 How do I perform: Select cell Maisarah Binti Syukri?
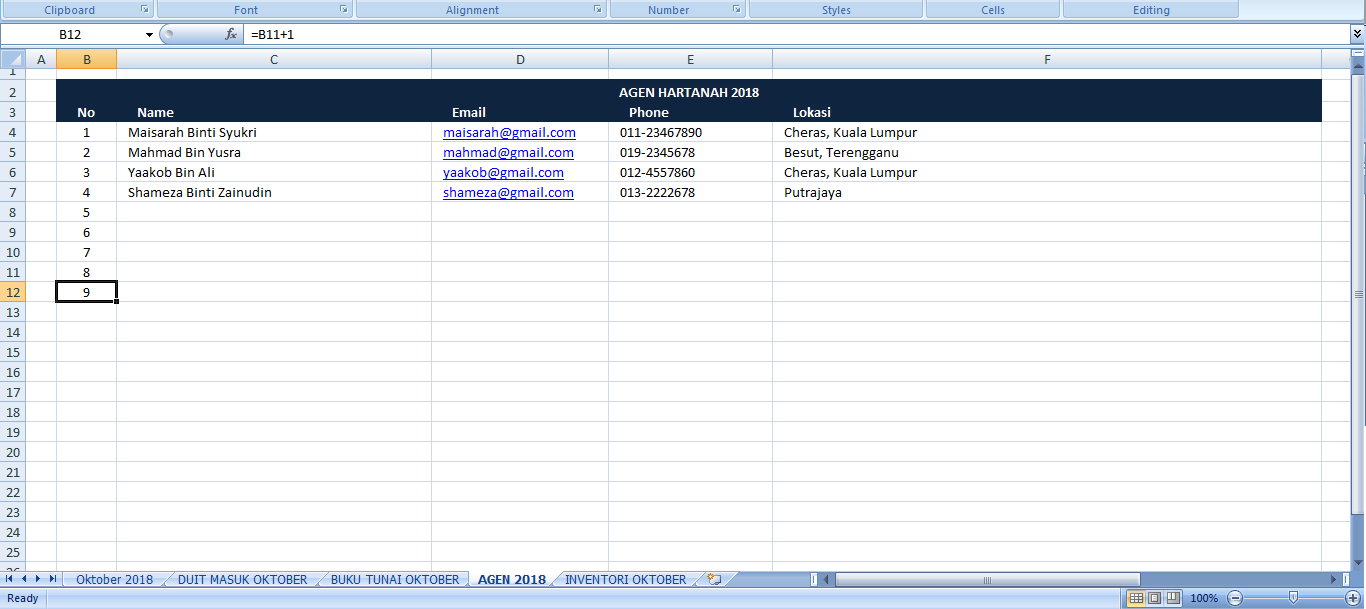[274, 132]
